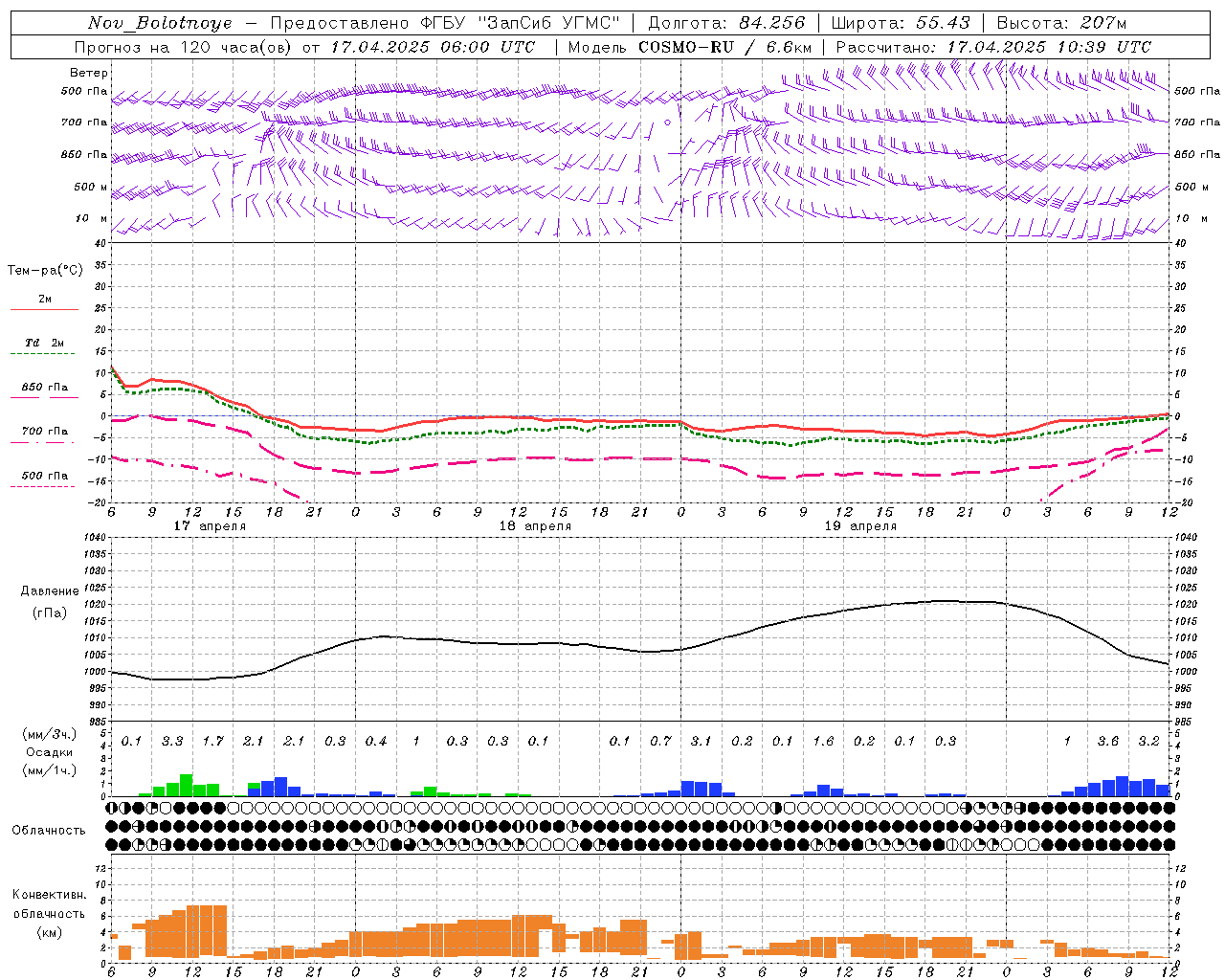
Task: Click the 700 гПа temperature legend entry
Action: tap(45, 432)
